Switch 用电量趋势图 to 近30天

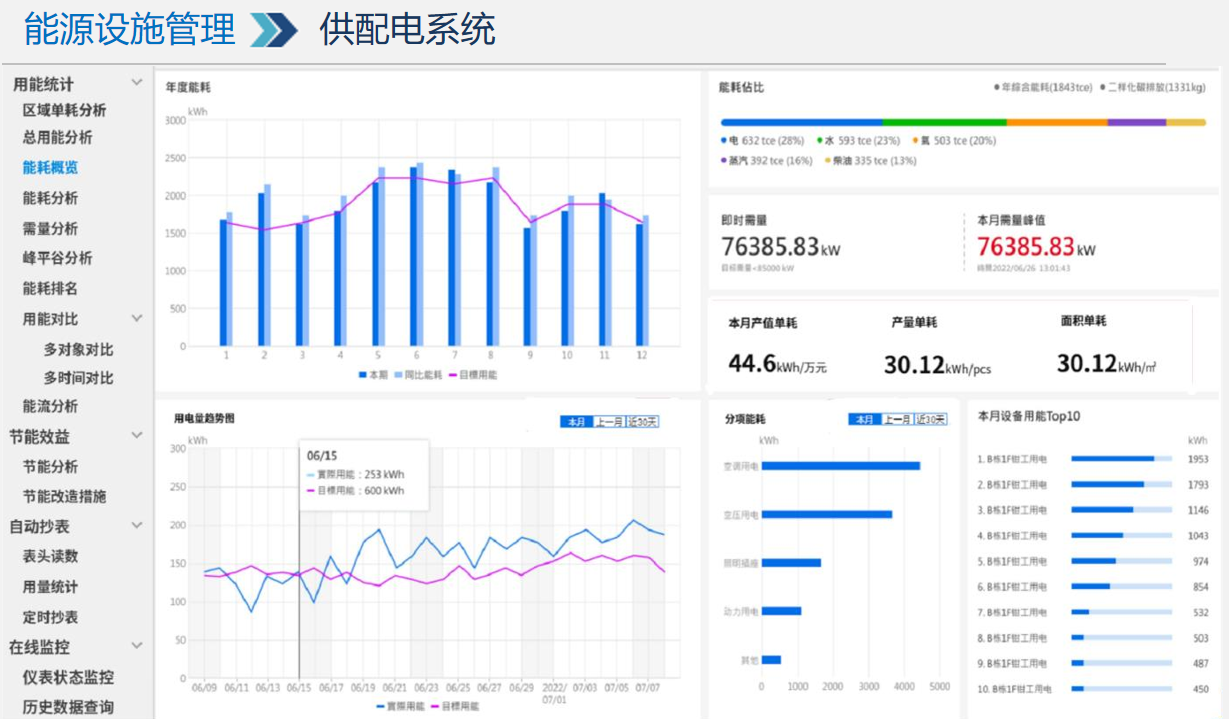(642, 422)
